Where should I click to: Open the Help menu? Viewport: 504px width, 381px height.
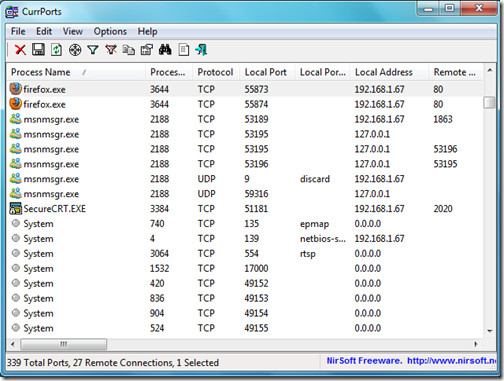pos(147,31)
